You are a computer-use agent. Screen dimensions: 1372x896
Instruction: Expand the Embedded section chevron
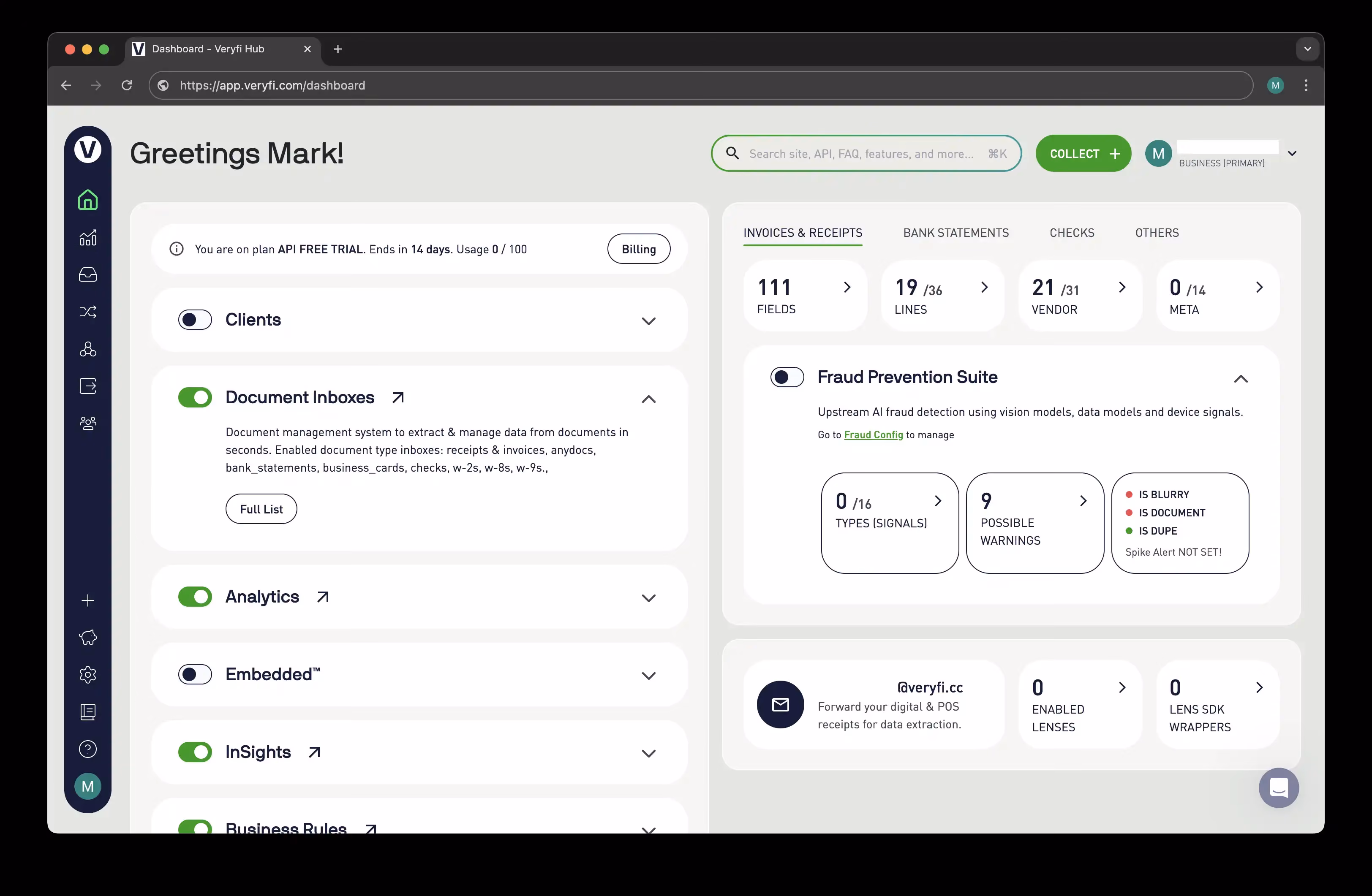(648, 676)
